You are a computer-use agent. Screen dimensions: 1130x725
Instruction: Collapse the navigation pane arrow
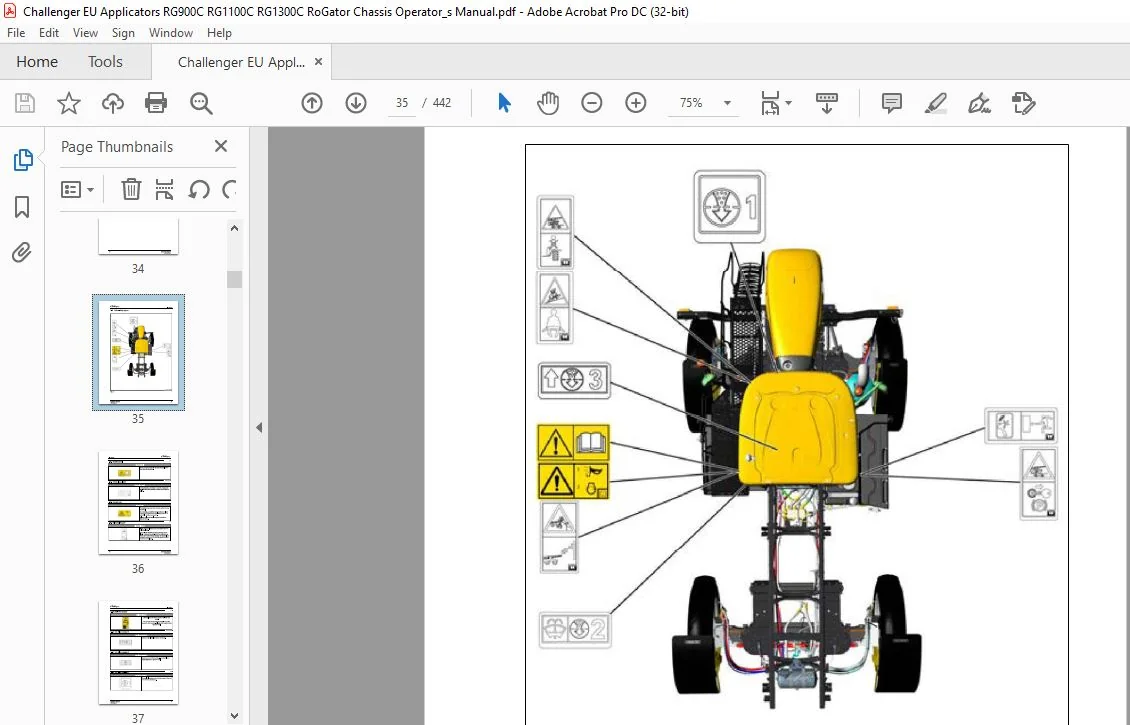tap(259, 427)
